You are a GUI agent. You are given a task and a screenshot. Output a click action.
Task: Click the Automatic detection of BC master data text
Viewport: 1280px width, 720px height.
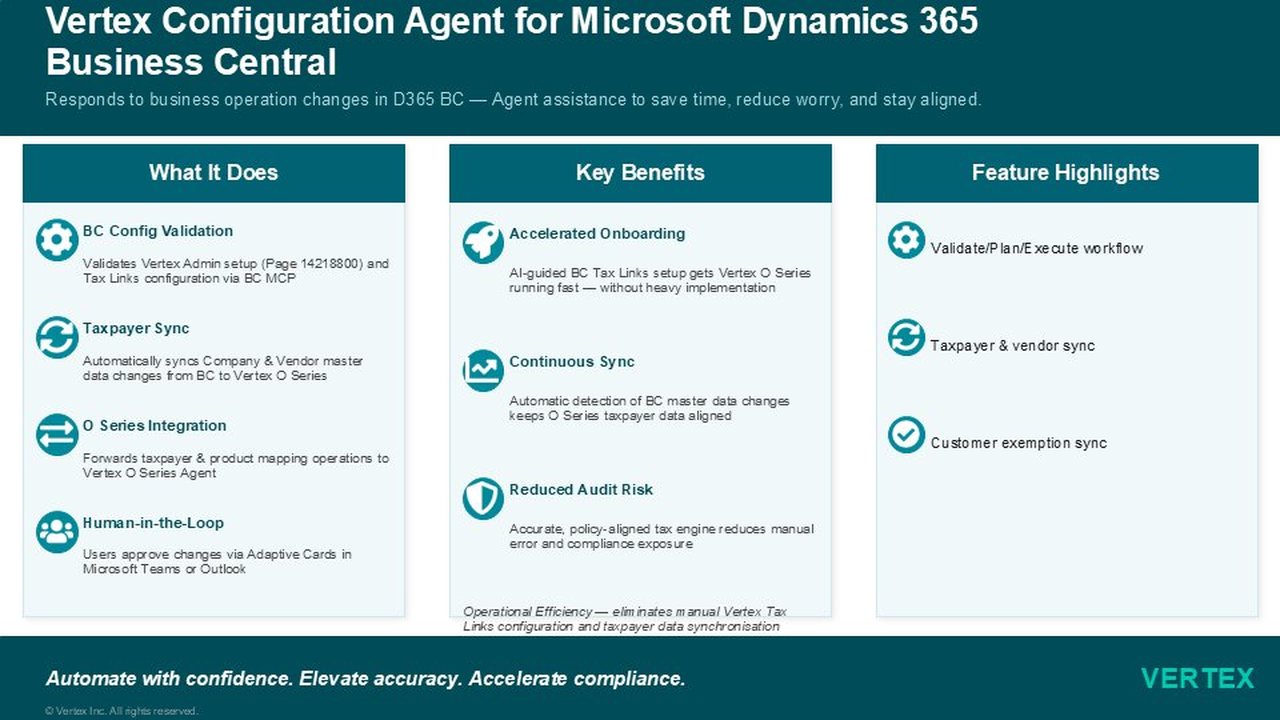pos(649,408)
